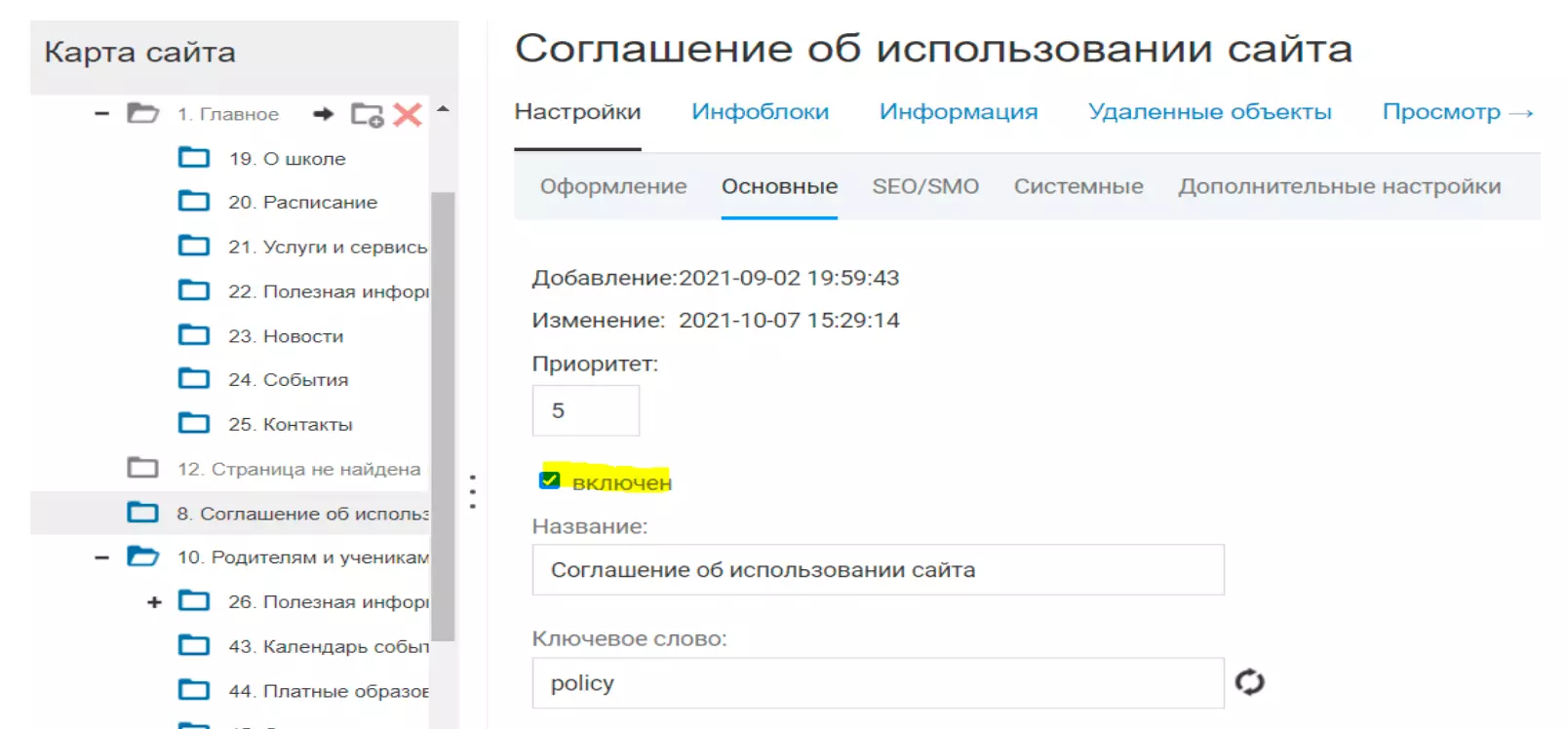Click the folder icon of 20. Расписание
The height and width of the screenshot is (729, 1568).
coord(194,201)
